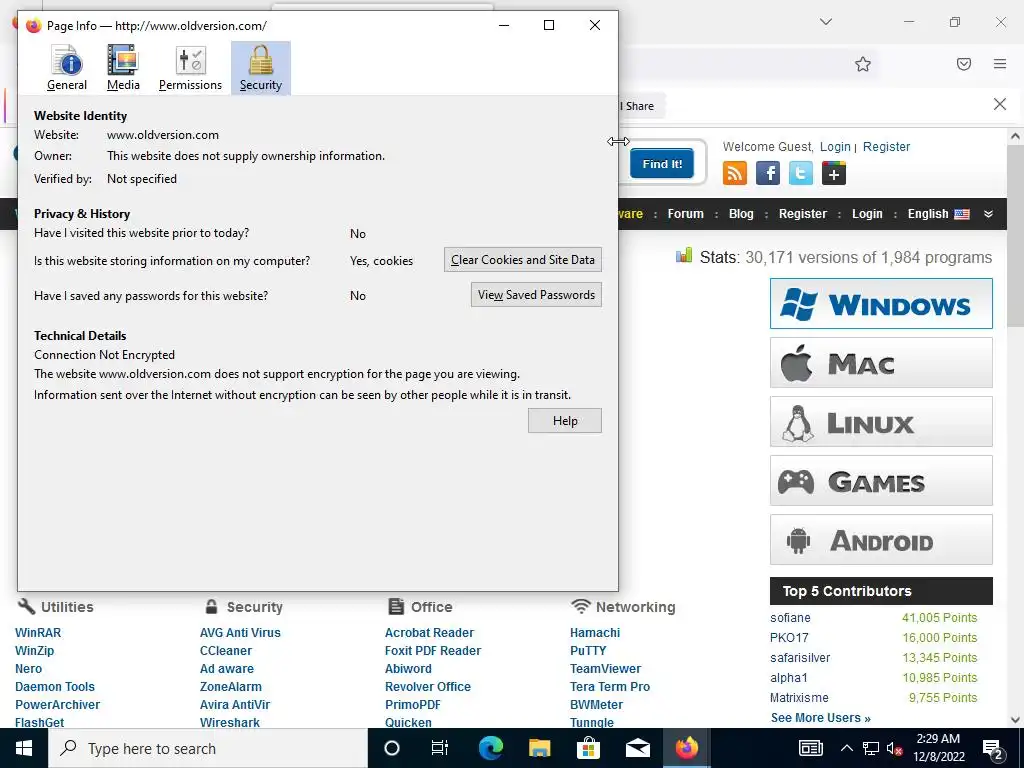Click the Register link beside Welcome Guest
The width and height of the screenshot is (1024, 768).
[x=886, y=147]
